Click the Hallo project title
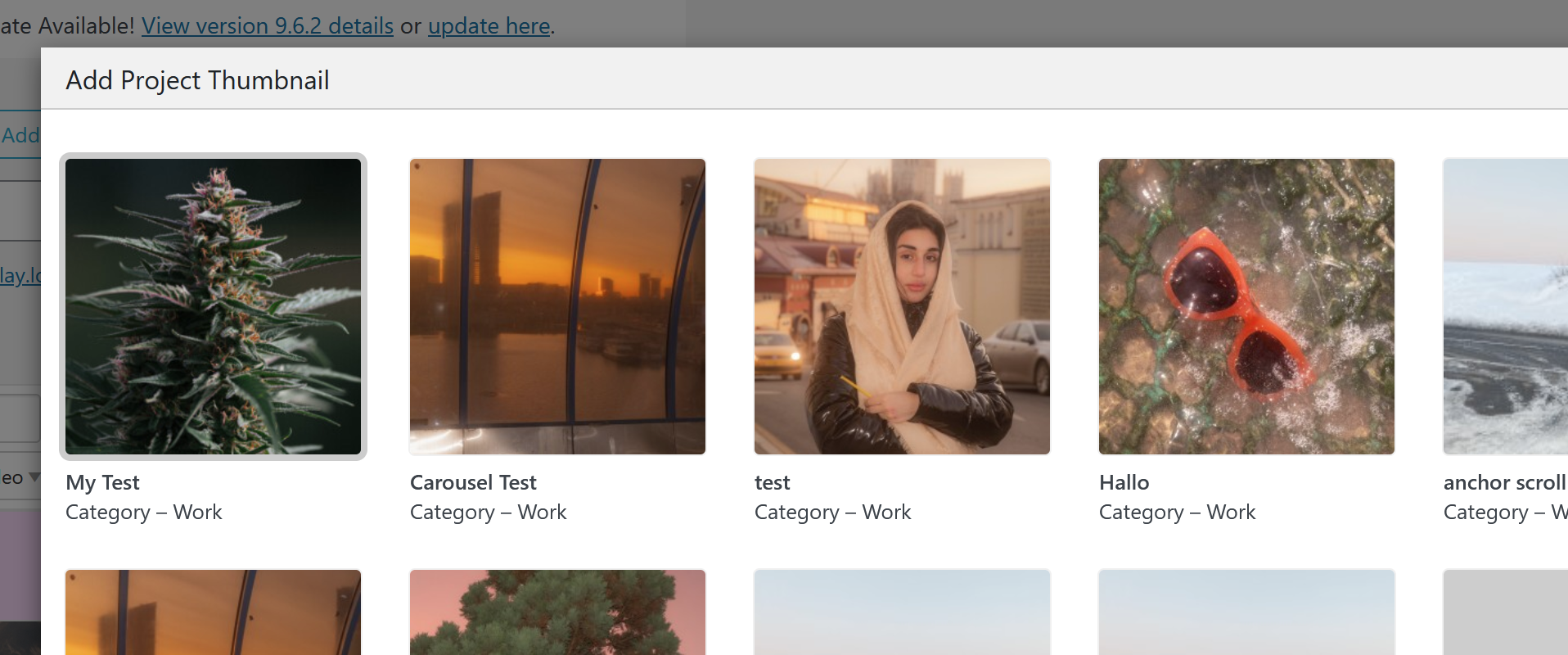The width and height of the screenshot is (1568, 655). pyautogui.click(x=1124, y=482)
